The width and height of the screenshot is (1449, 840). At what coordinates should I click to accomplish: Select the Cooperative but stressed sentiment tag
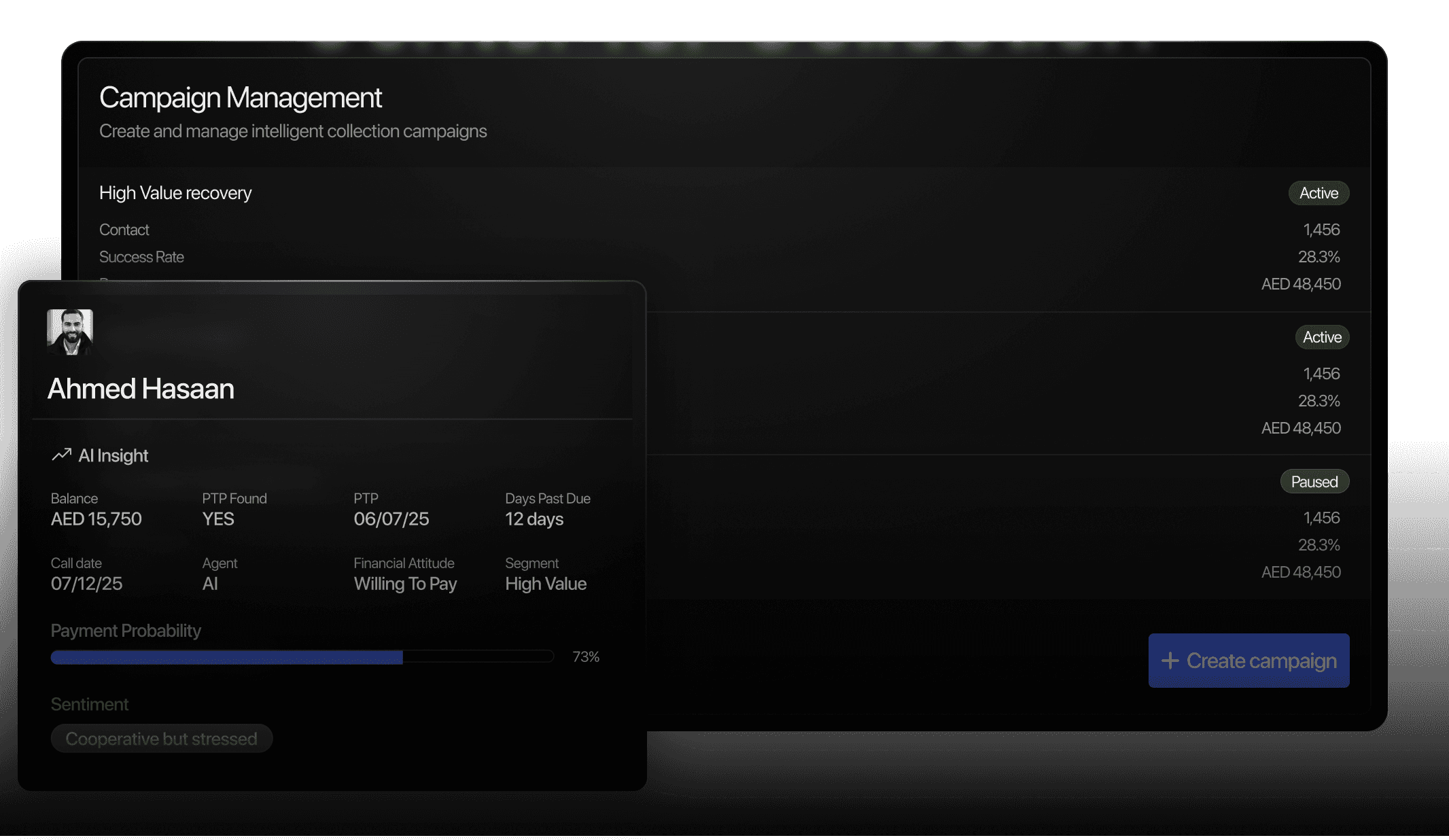tap(161, 739)
